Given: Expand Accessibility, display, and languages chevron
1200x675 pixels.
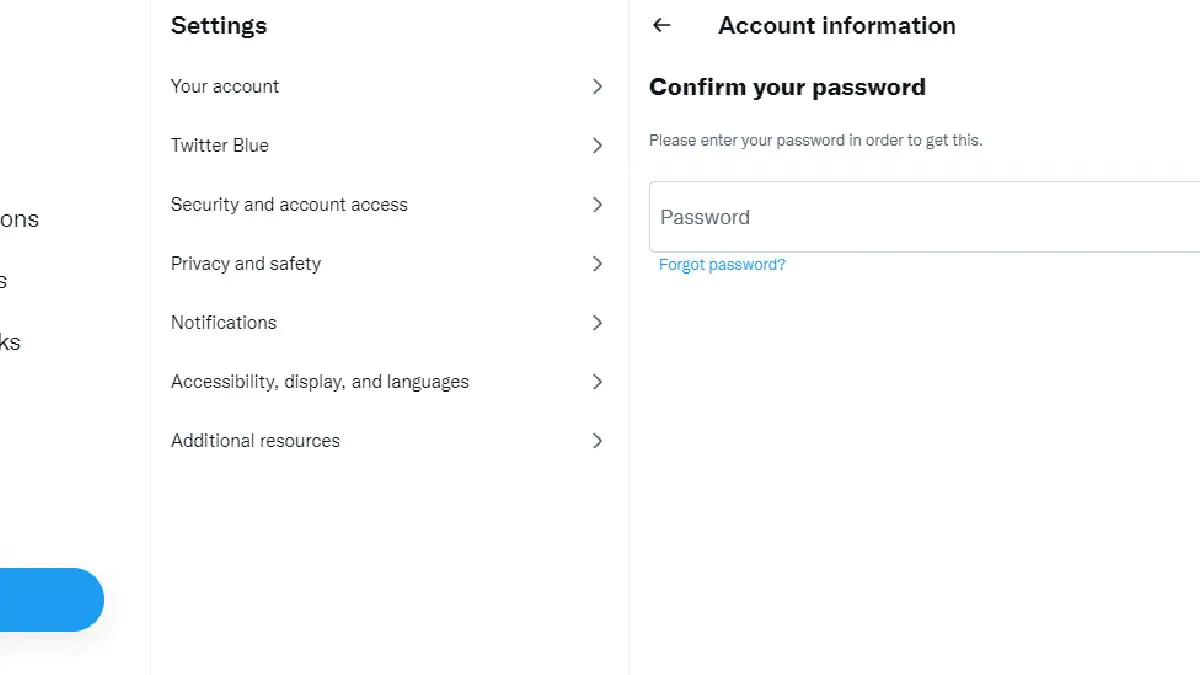Looking at the screenshot, I should point(597,382).
